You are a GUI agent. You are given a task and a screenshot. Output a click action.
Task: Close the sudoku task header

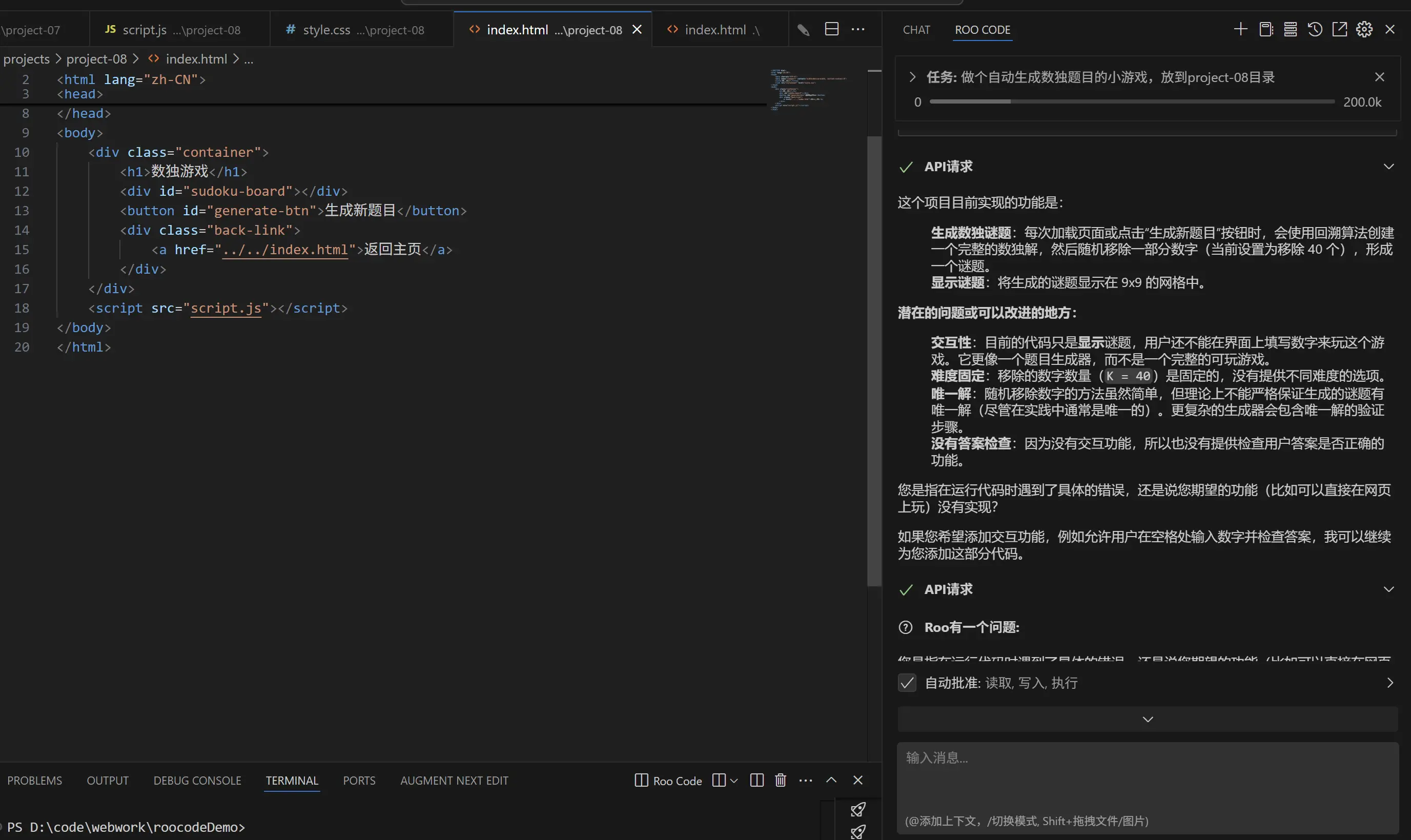[1380, 77]
